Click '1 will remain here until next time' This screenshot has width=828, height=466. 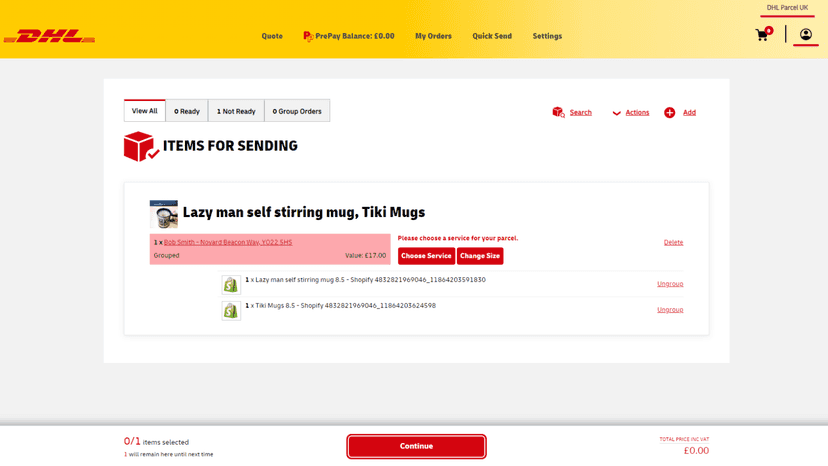click(168, 454)
